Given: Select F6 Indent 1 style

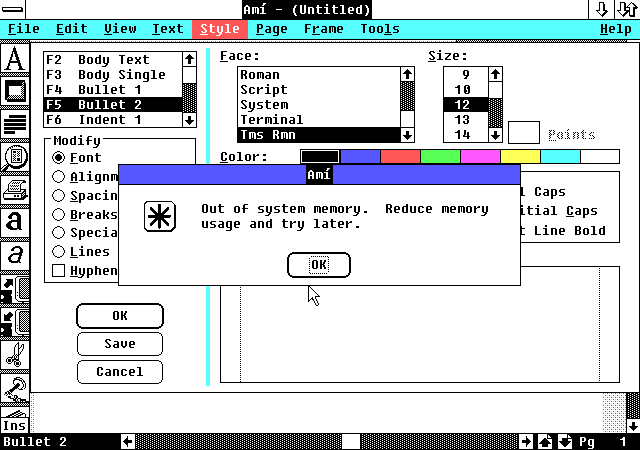Looking at the screenshot, I should pos(113,120).
